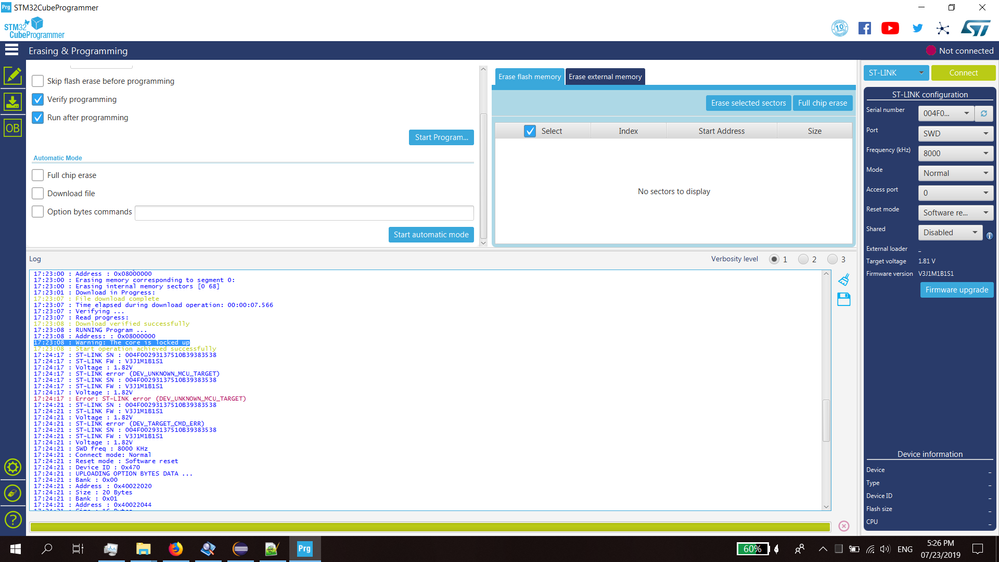Open the external loader sidebar icon
The image size is (999, 562).
[x=13, y=493]
